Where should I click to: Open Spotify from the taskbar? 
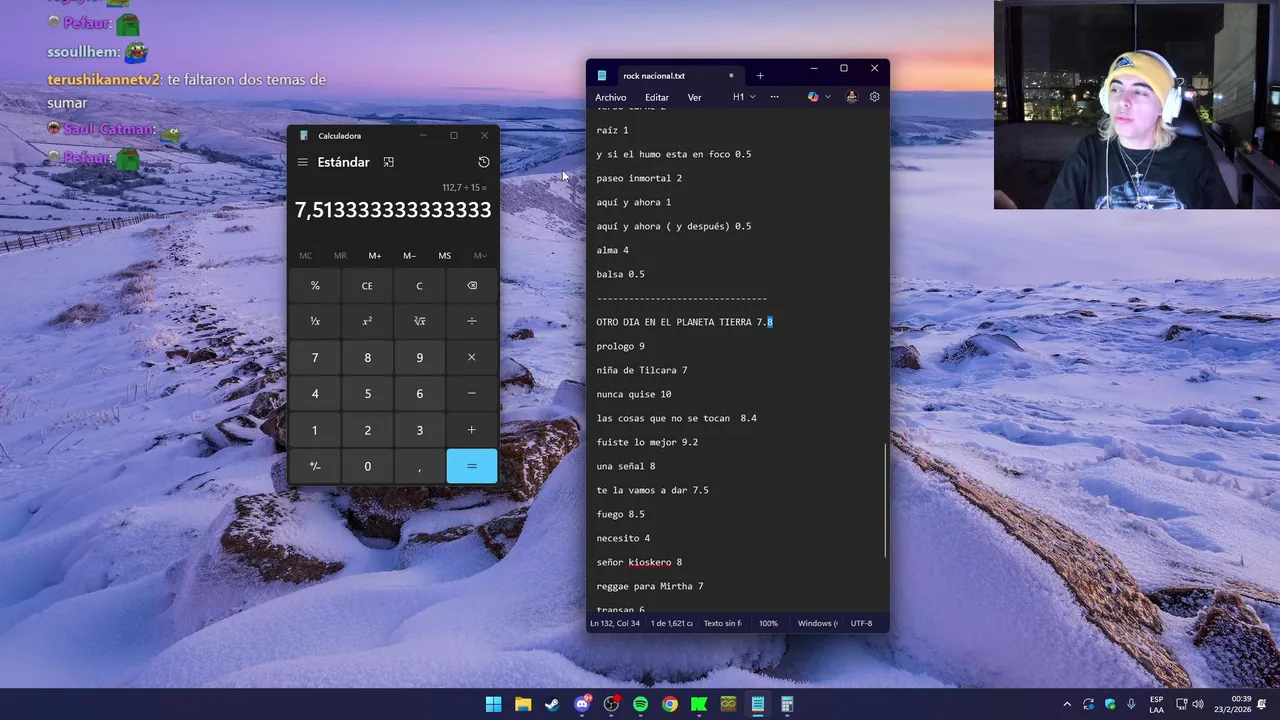click(x=641, y=704)
